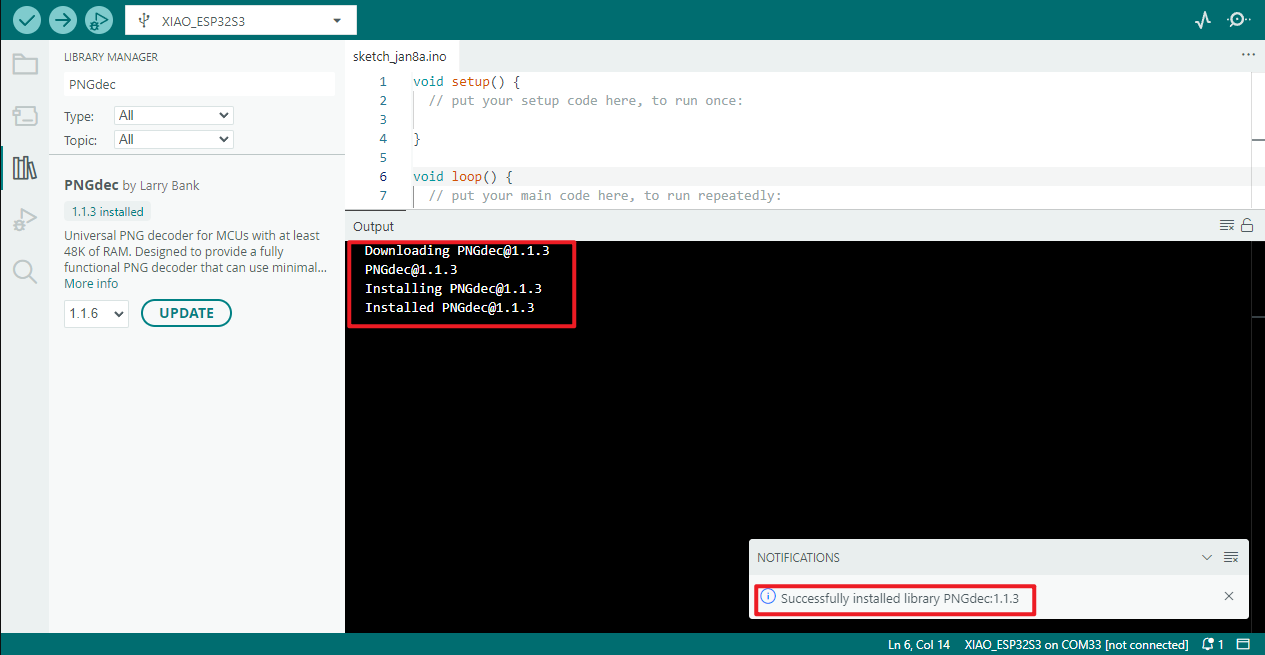The image size is (1265, 655).
Task: Open the More info link
Action: click(x=91, y=284)
